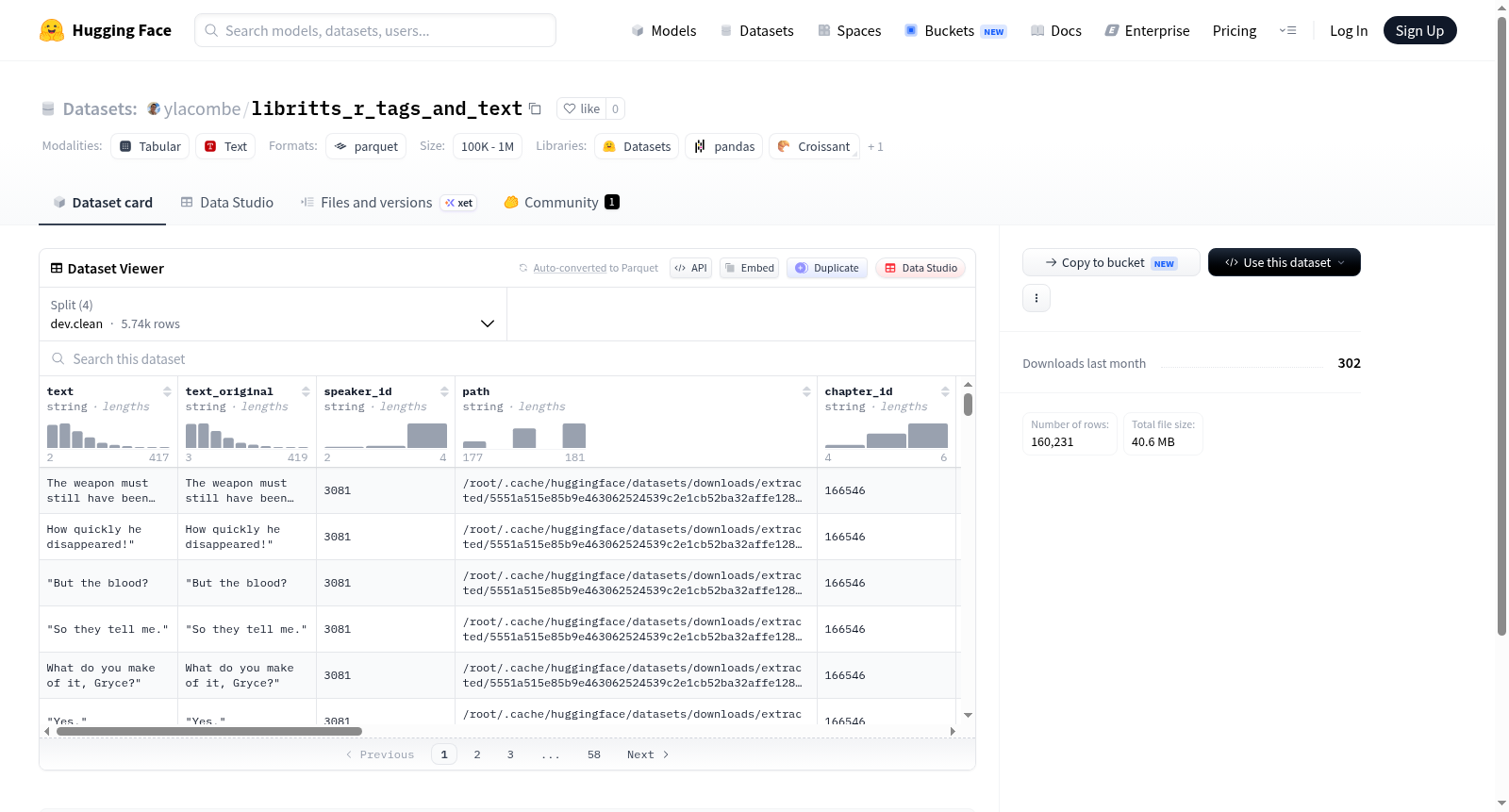Screen dimensions: 1509x812
Task: Open Datasets in the top navigation
Action: pos(756,30)
